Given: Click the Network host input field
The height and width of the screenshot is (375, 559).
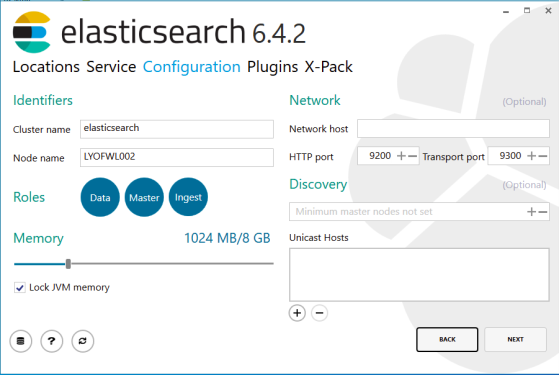Looking at the screenshot, I should (x=453, y=128).
